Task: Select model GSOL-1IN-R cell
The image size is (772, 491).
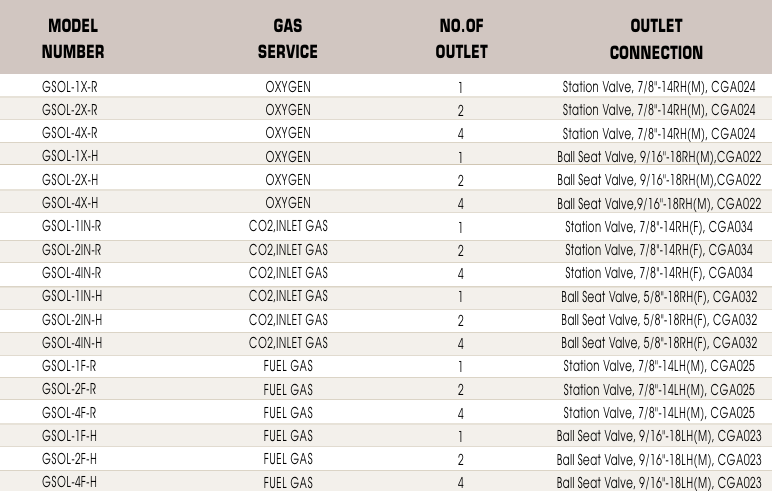Action: 71,226
